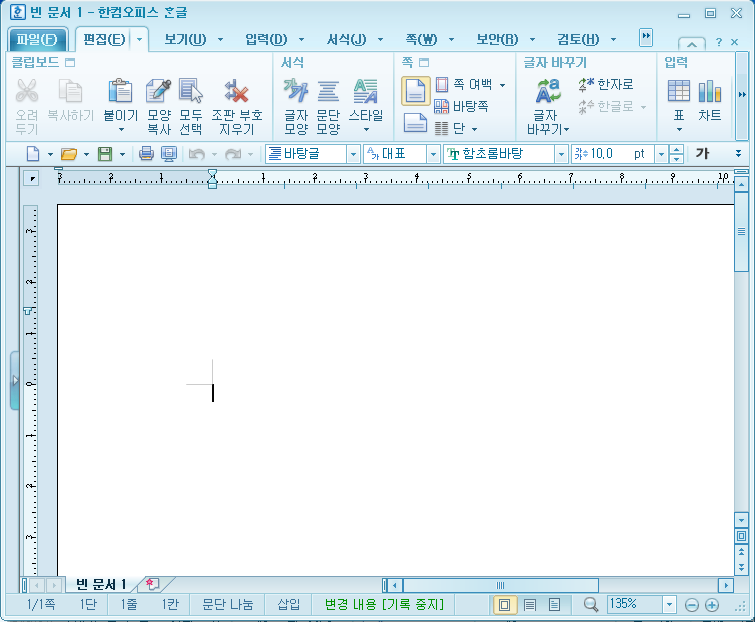
Task: Select full-page view mode icon
Action: 555,605
